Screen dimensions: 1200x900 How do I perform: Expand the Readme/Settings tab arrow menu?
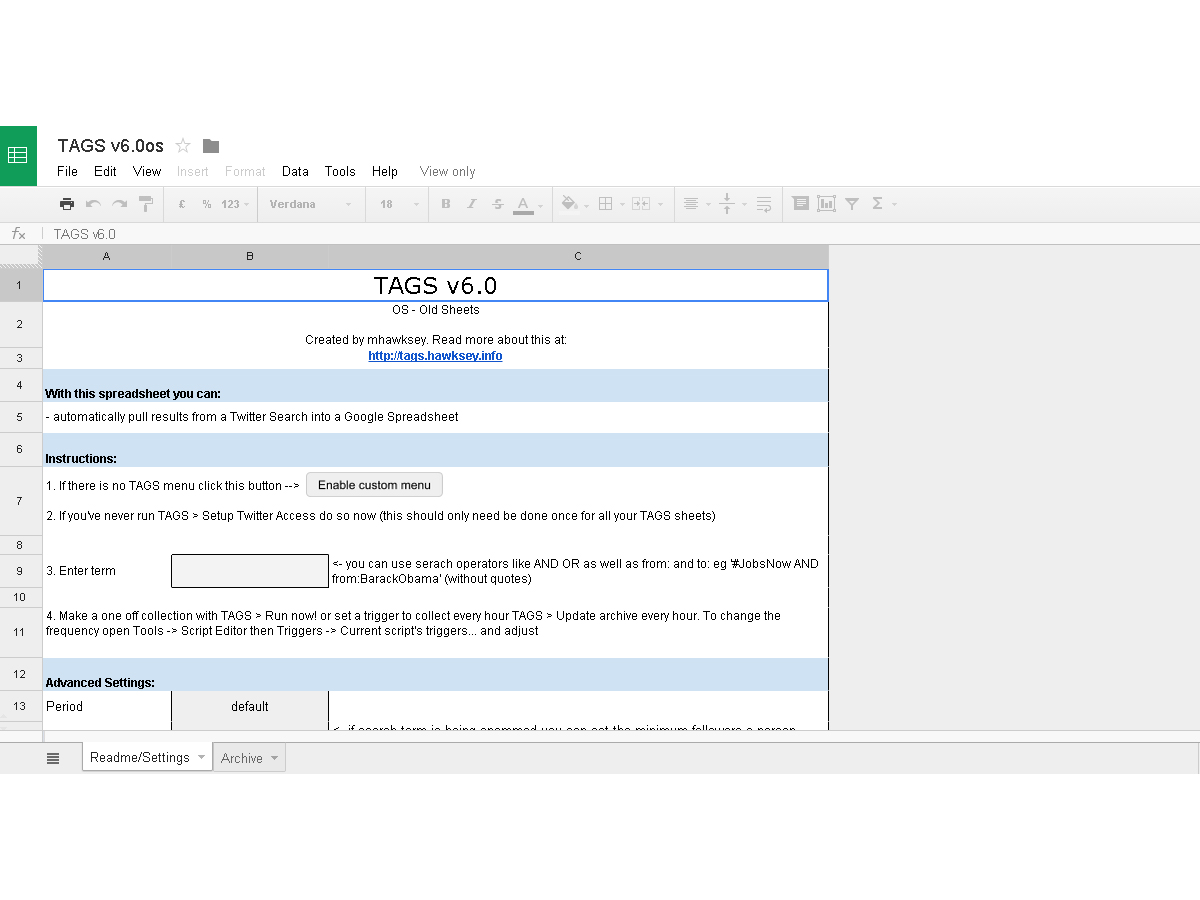[201, 757]
